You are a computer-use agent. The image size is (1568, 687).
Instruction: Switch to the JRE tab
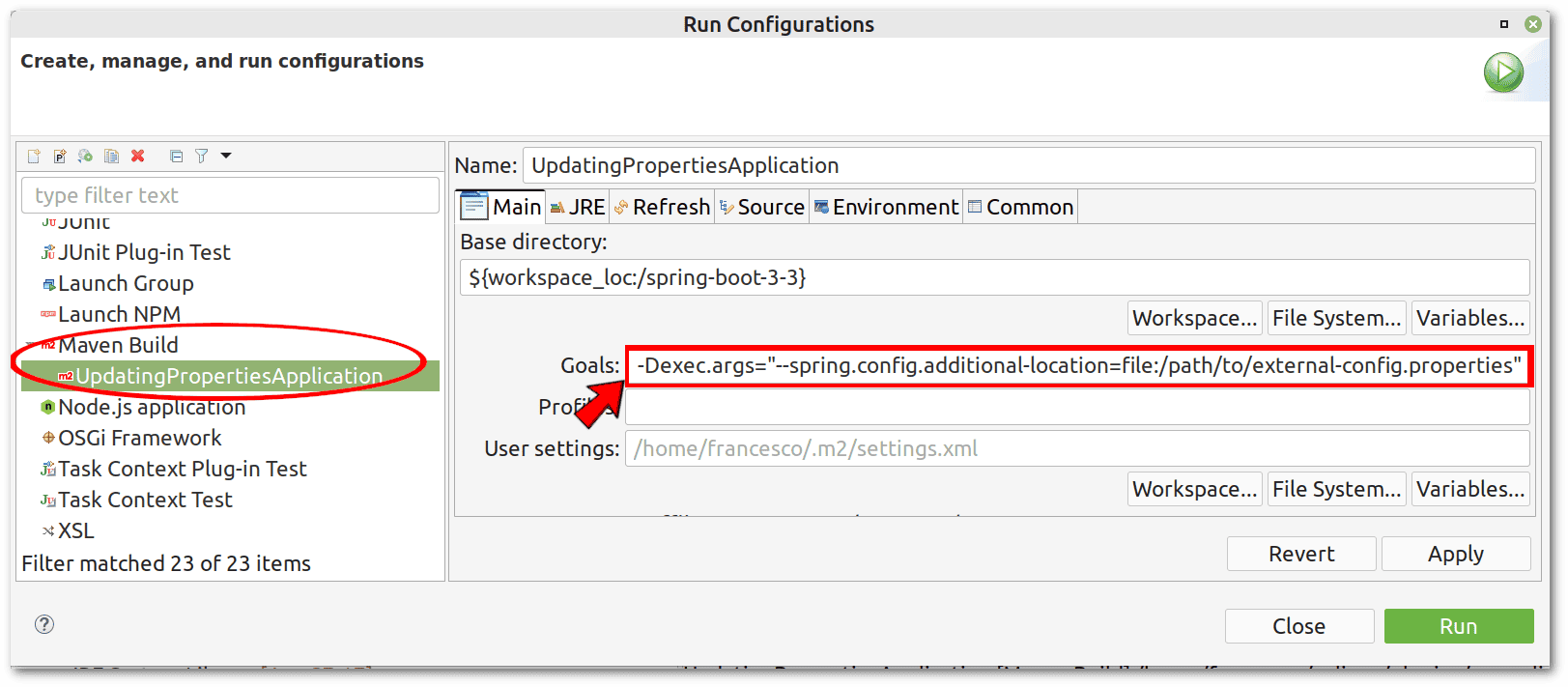(x=578, y=207)
